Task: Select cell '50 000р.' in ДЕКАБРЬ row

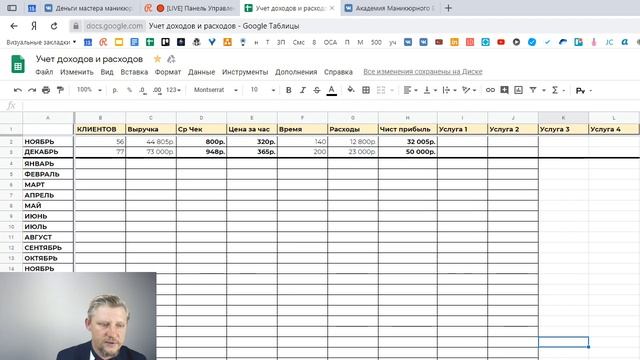Action: (407, 152)
